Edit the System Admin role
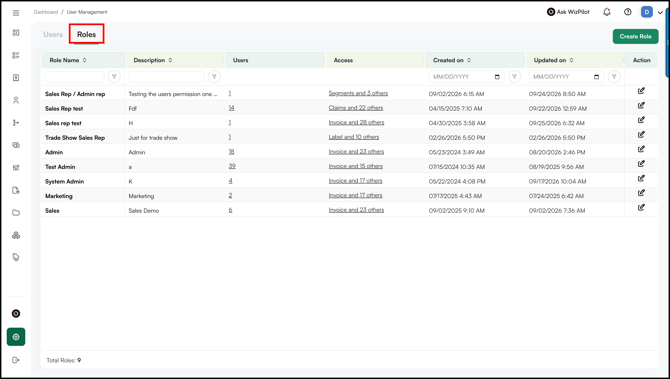670x379 pixels. coord(641,178)
